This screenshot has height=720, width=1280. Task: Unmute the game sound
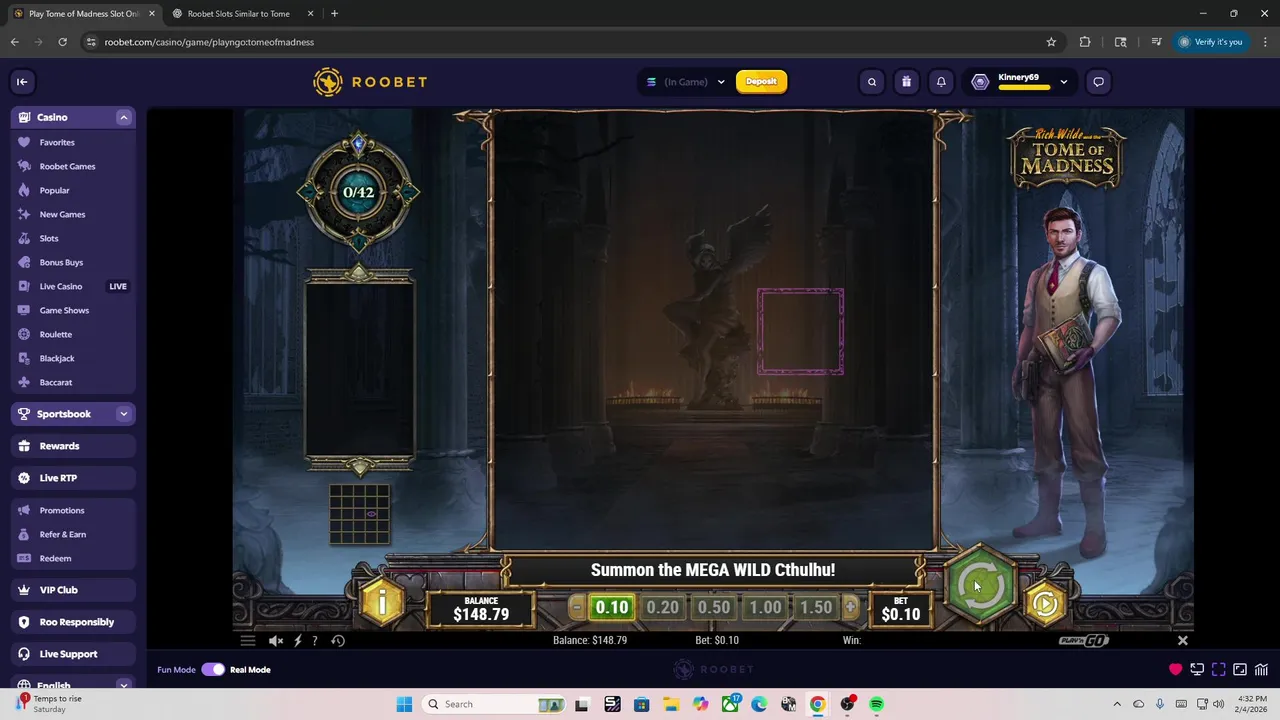tap(276, 640)
